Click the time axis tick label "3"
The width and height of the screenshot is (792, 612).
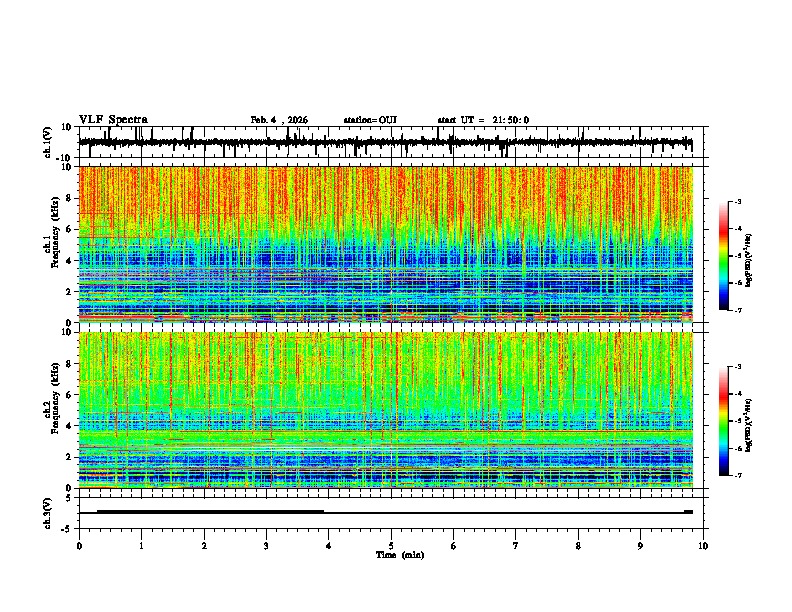(266, 546)
